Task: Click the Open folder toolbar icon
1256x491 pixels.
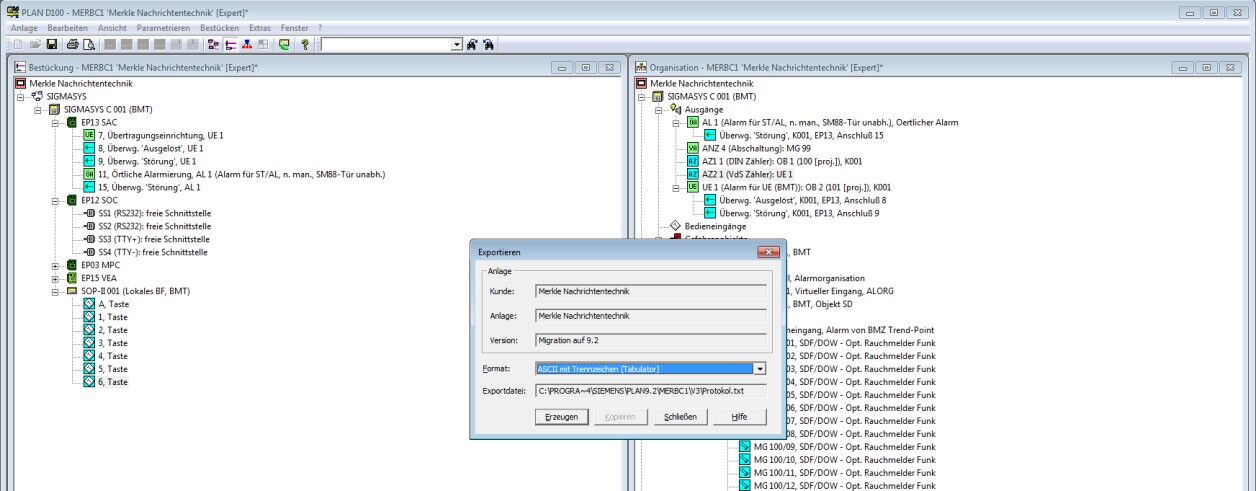Action: [34, 45]
